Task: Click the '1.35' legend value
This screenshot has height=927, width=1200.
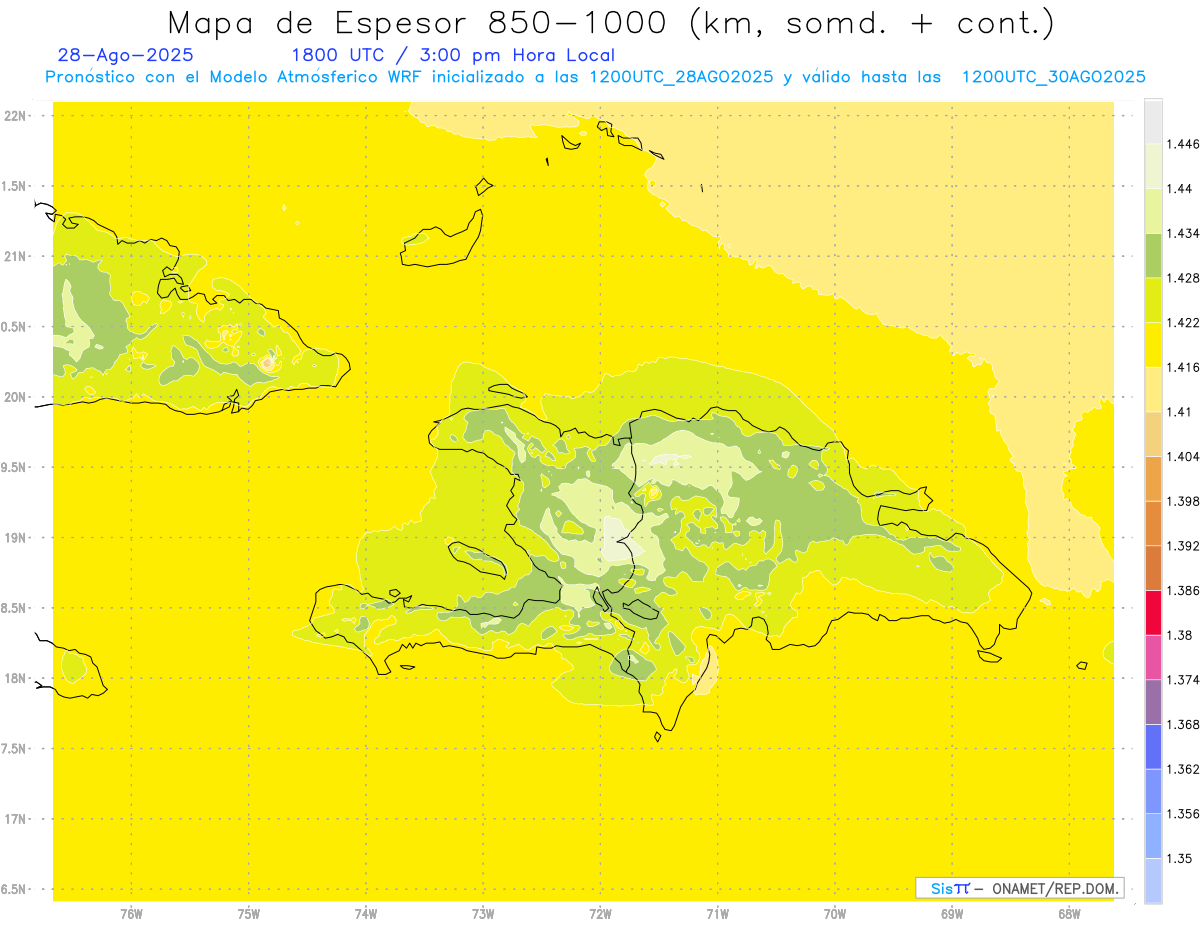Action: pyautogui.click(x=1179, y=858)
